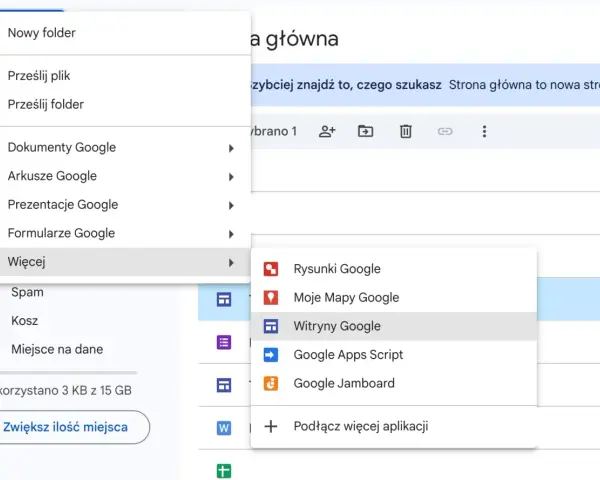Open Kosz in the sidebar
This screenshot has height=480, width=600.
24,320
